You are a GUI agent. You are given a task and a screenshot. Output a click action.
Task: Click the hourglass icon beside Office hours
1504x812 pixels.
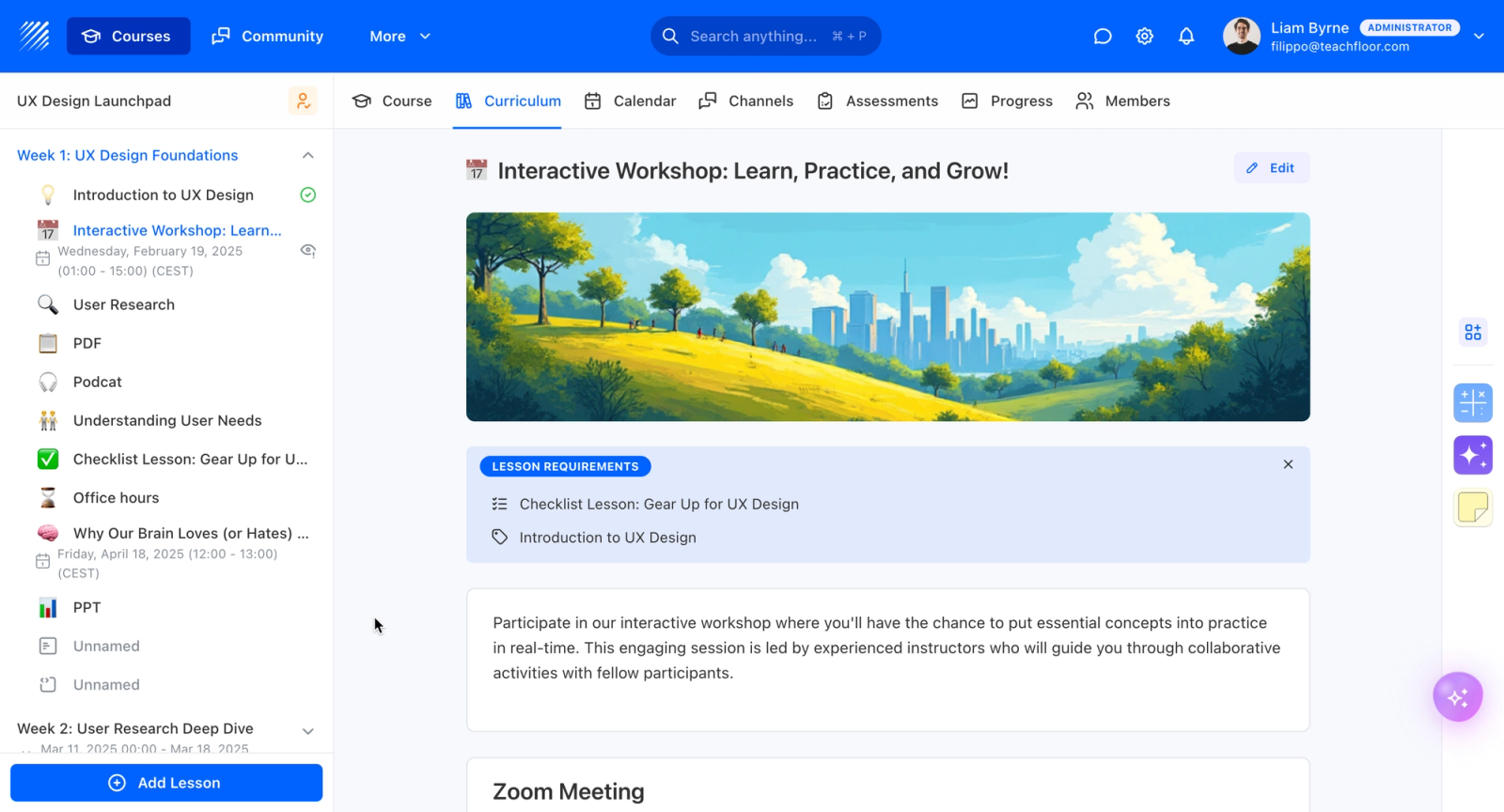pyautogui.click(x=48, y=497)
